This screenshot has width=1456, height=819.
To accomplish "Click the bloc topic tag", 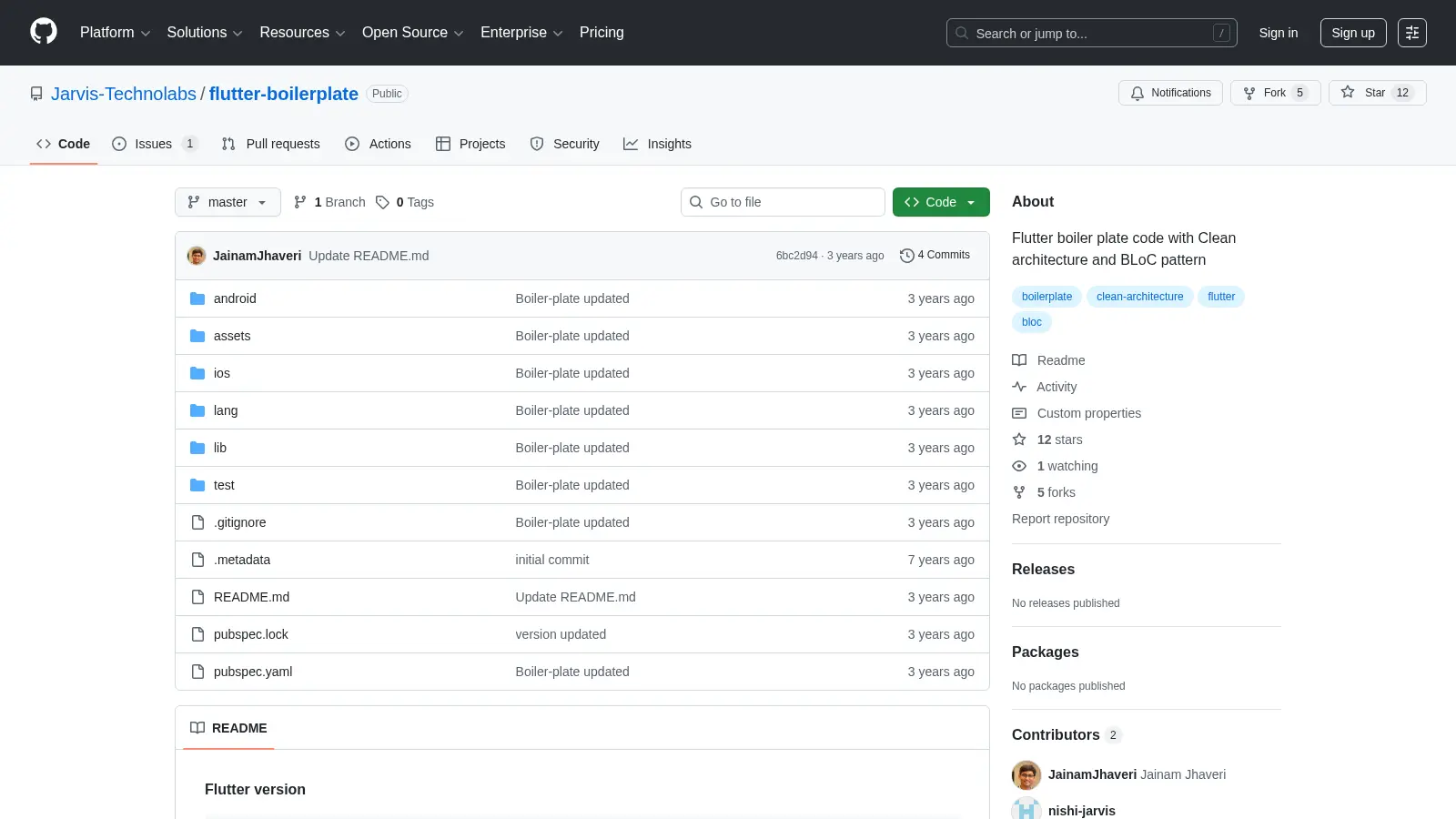I will (1032, 322).
